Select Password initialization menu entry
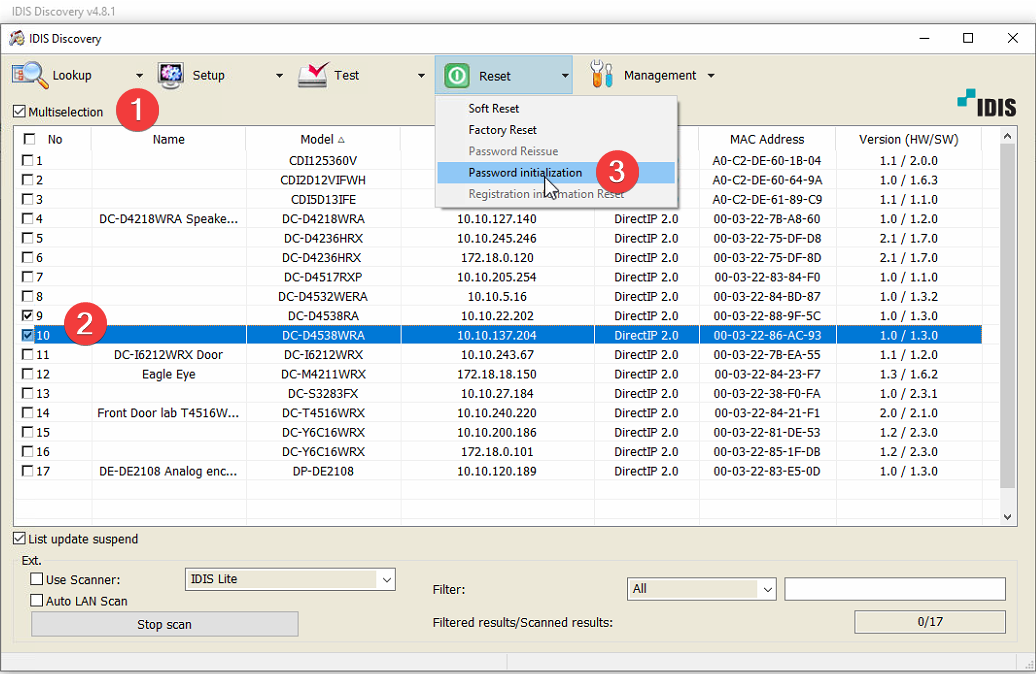Screen dimensions: 1036x674 (556, 172)
